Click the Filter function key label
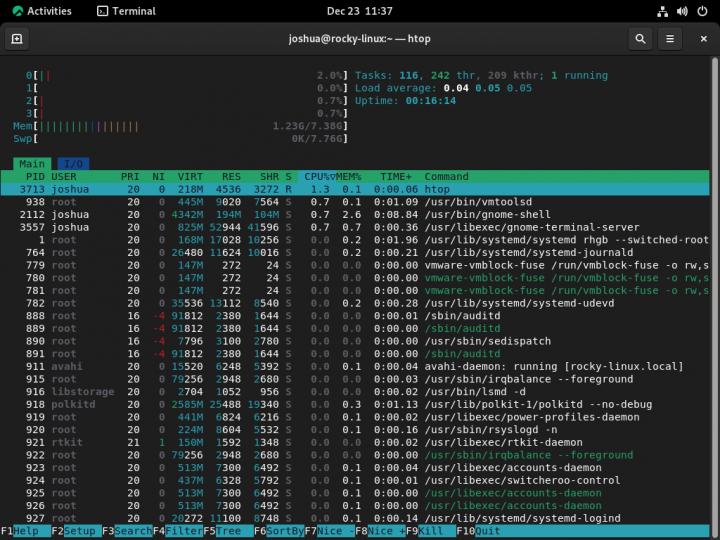Image resolution: width=720 pixels, height=540 pixels. [181, 531]
